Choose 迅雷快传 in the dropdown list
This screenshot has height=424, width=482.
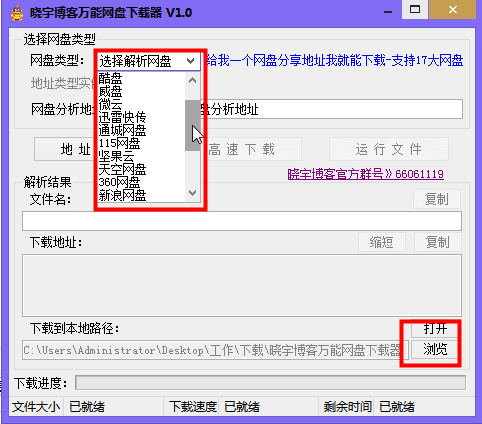[x=122, y=117]
